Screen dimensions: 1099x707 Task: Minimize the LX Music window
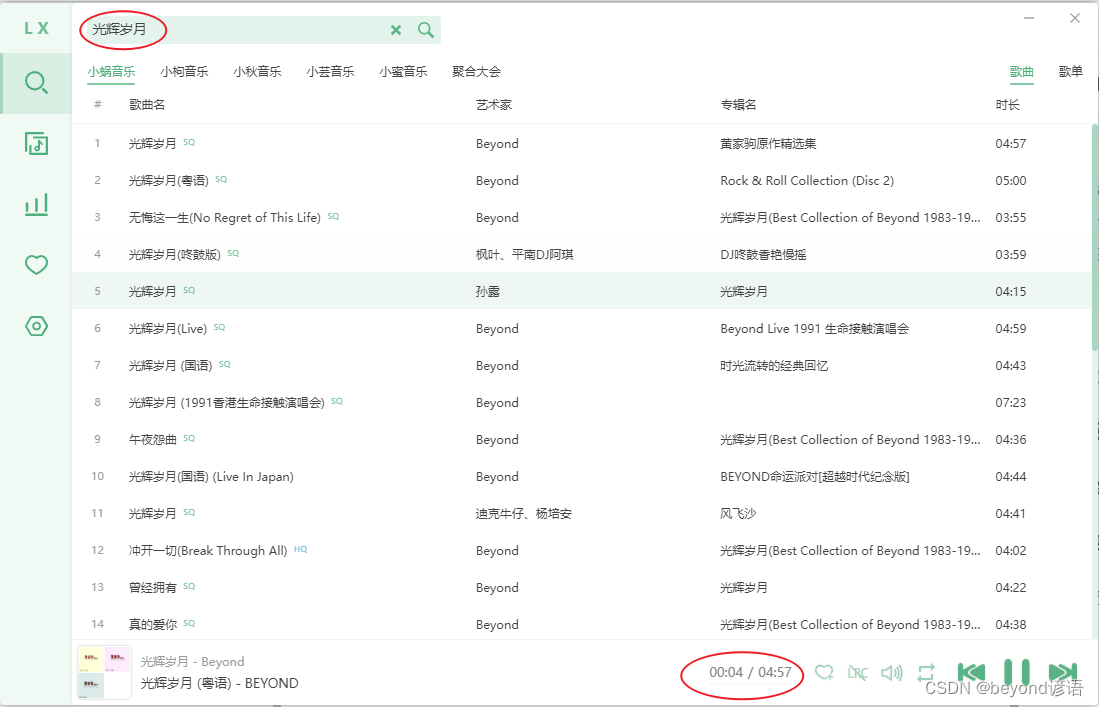coord(1029,18)
